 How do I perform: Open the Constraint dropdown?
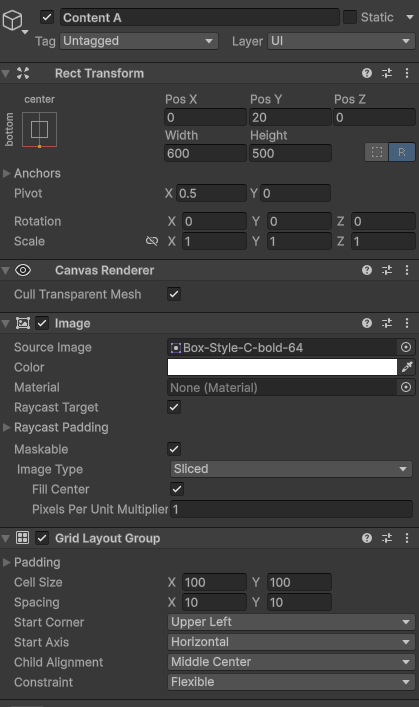click(x=291, y=682)
